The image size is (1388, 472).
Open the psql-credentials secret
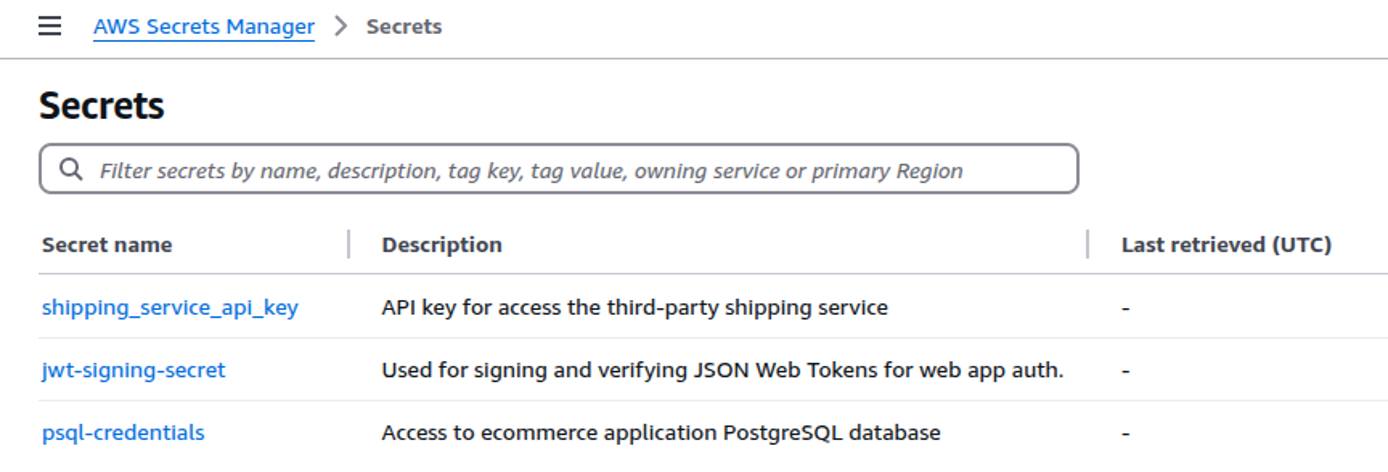[x=123, y=433]
